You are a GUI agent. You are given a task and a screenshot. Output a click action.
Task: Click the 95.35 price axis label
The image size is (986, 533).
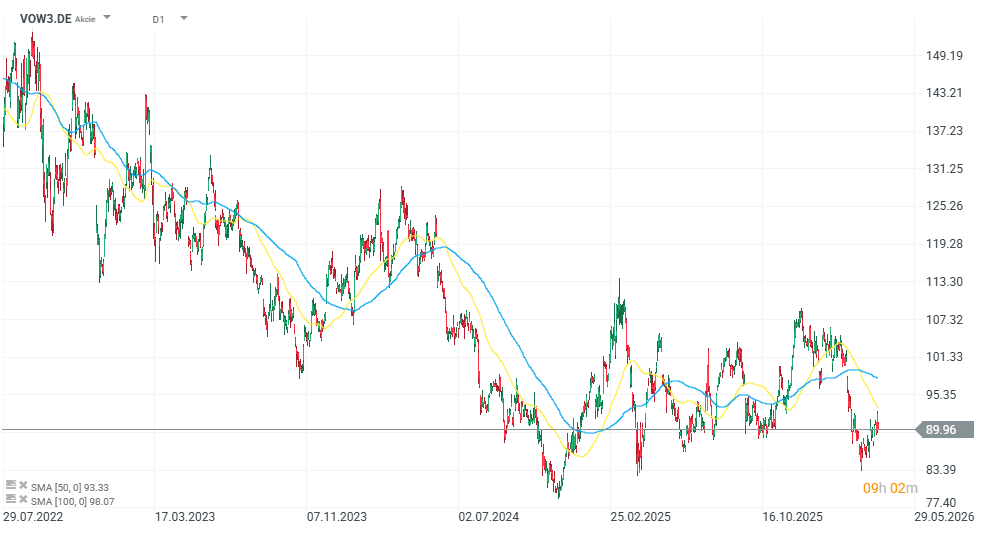[941, 395]
